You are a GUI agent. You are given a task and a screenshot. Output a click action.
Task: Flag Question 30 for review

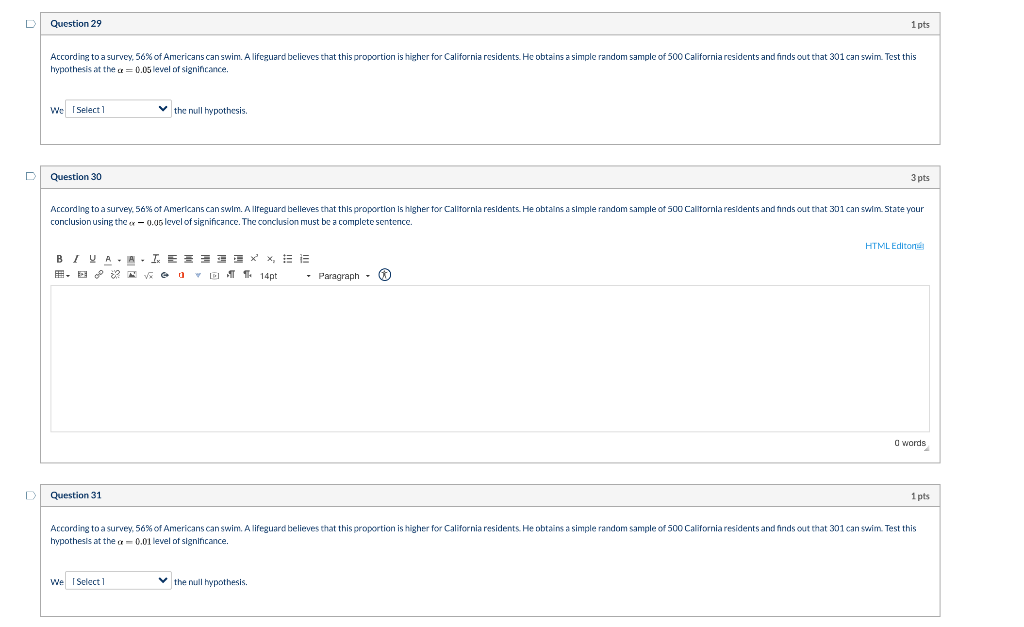pyautogui.click(x=30, y=176)
